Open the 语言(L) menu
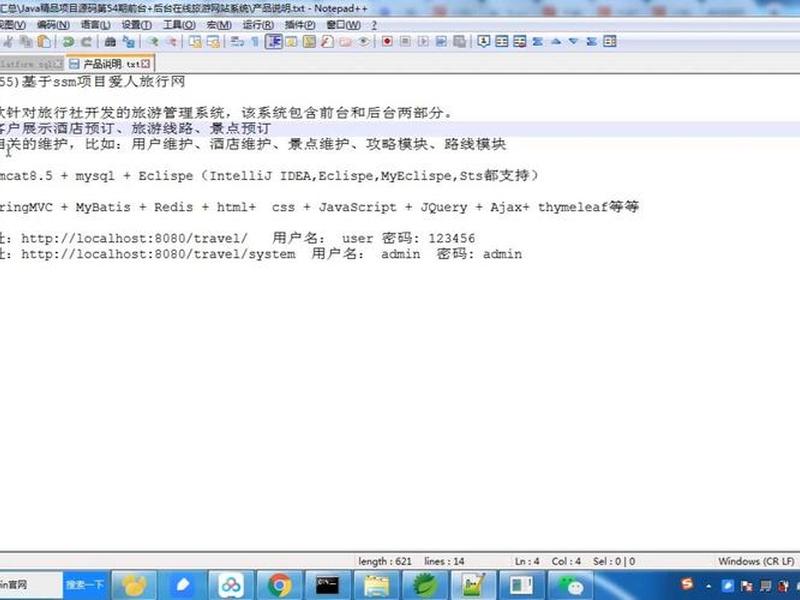The height and width of the screenshot is (600, 800). (x=95, y=24)
